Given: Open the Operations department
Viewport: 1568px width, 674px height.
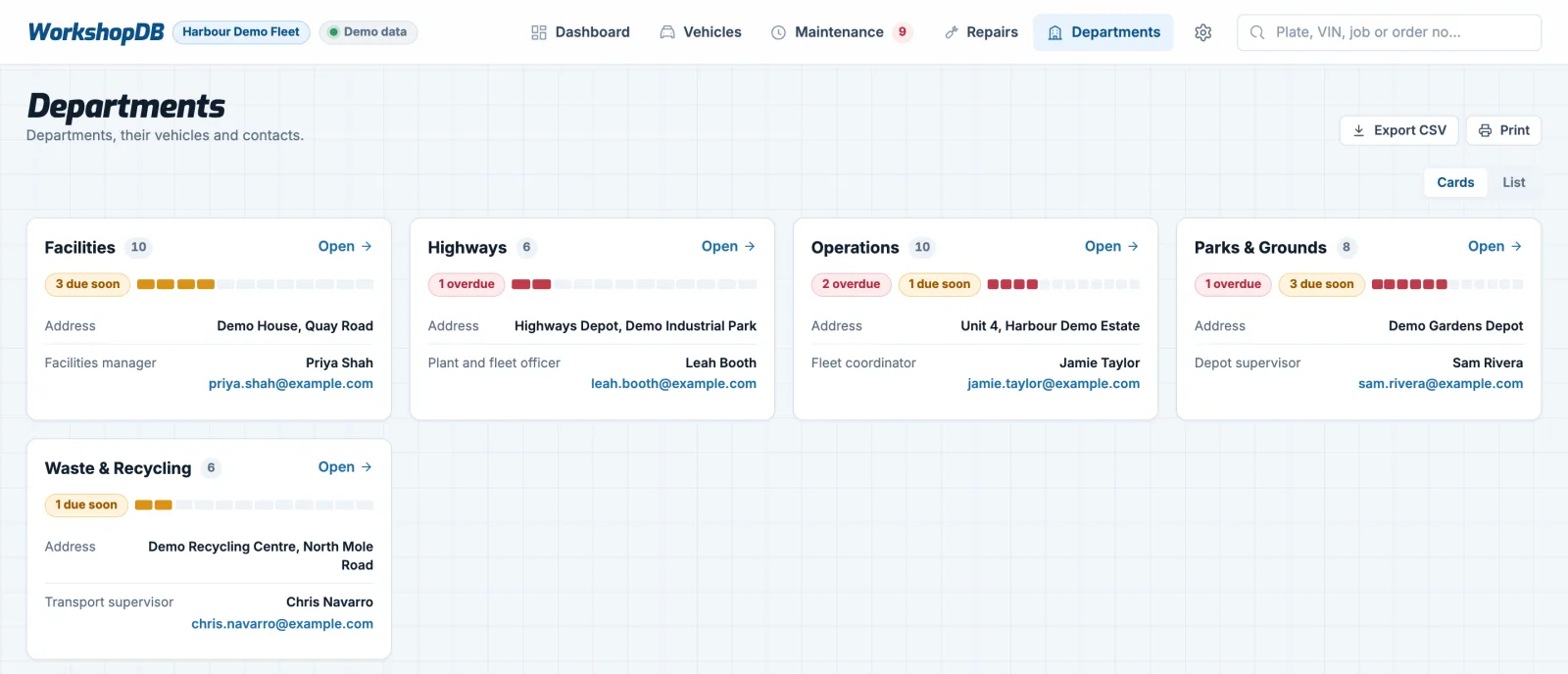Looking at the screenshot, I should click(1111, 247).
